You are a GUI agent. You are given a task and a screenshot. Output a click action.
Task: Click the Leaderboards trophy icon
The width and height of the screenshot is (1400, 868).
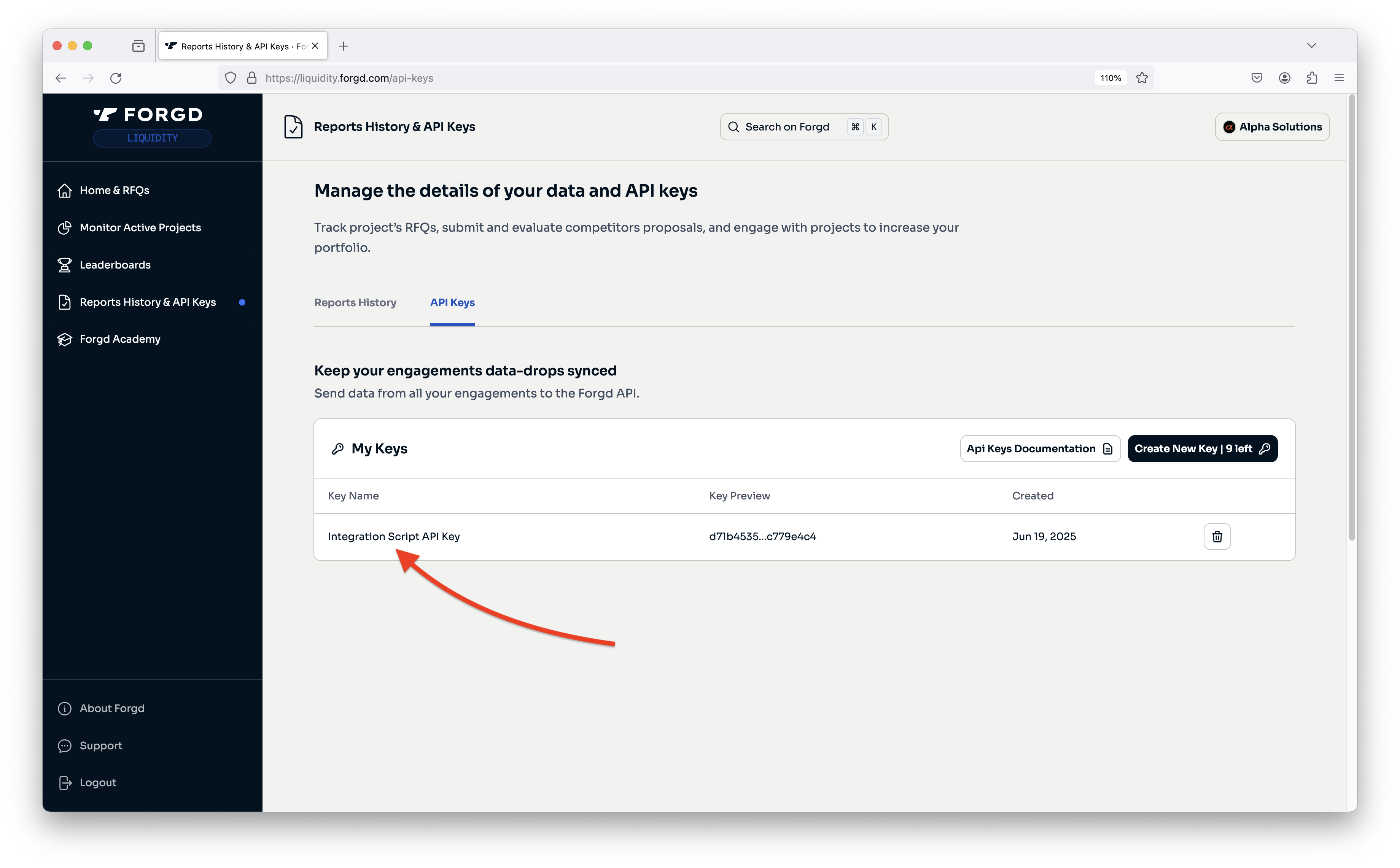pos(64,265)
